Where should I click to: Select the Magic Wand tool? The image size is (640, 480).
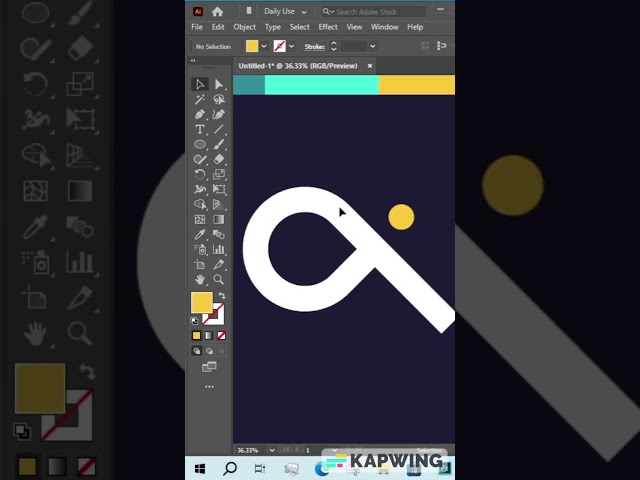point(200,100)
